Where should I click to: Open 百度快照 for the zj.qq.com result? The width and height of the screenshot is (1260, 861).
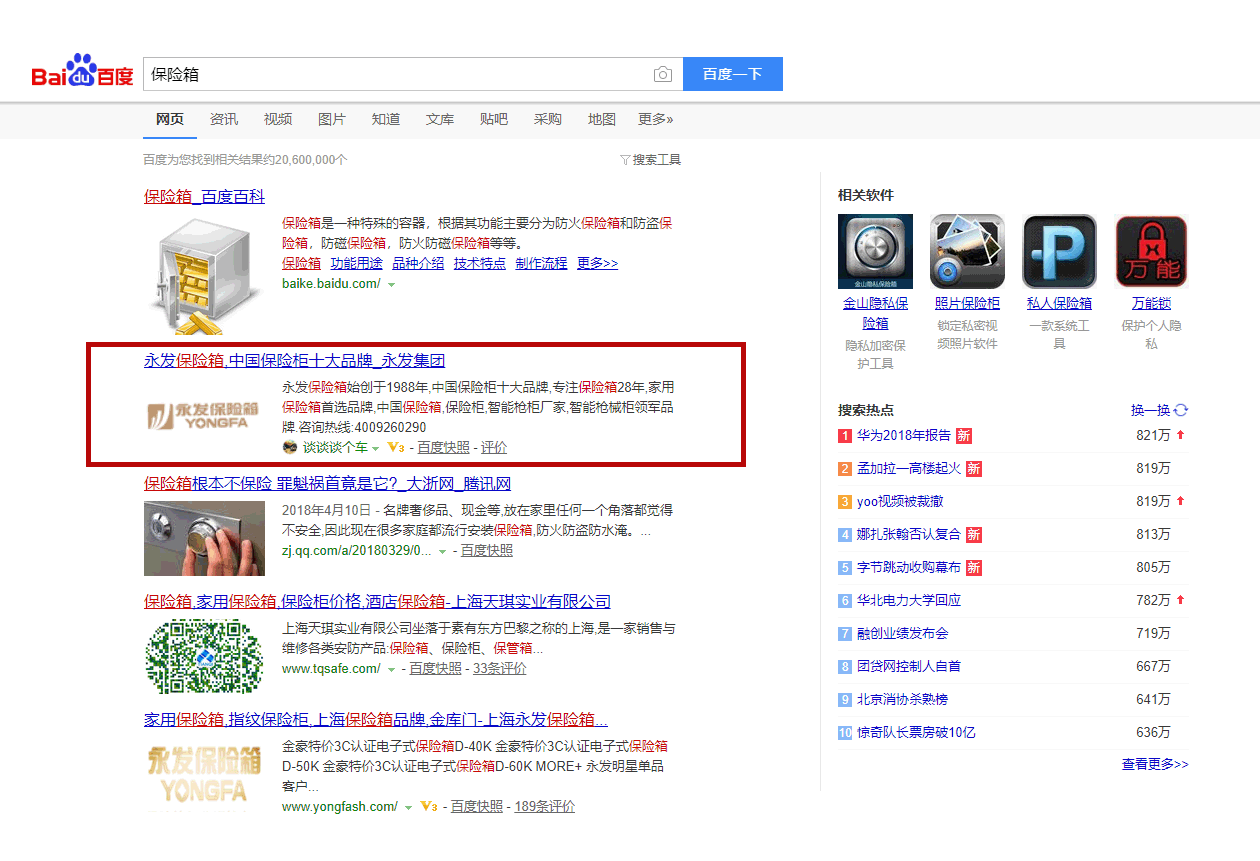[487, 550]
